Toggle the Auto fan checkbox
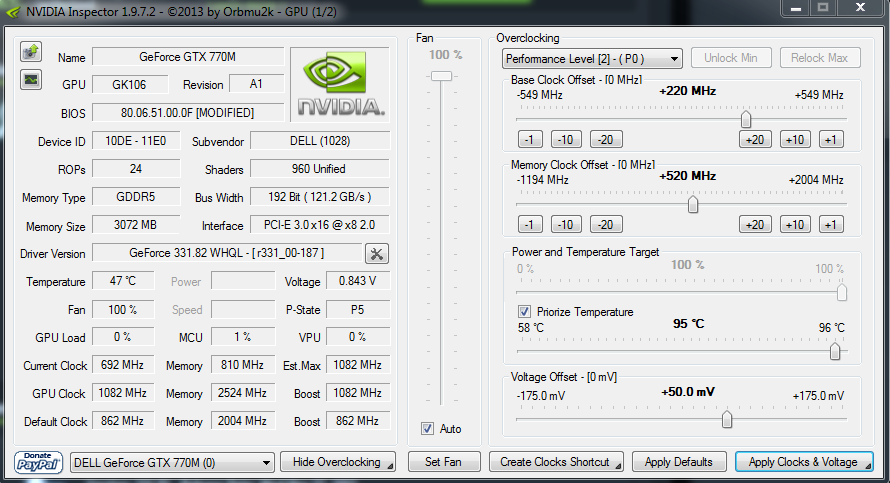The width and height of the screenshot is (890, 483). pos(427,429)
